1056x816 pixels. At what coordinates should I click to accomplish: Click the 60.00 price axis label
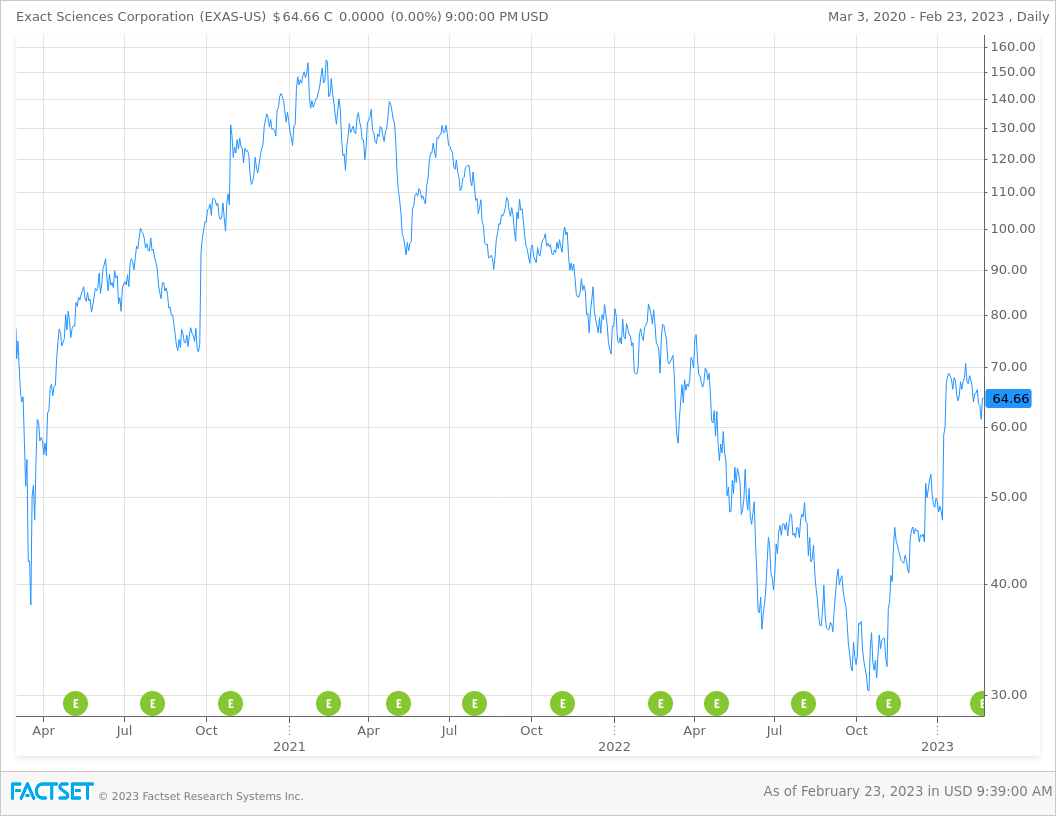point(1009,426)
